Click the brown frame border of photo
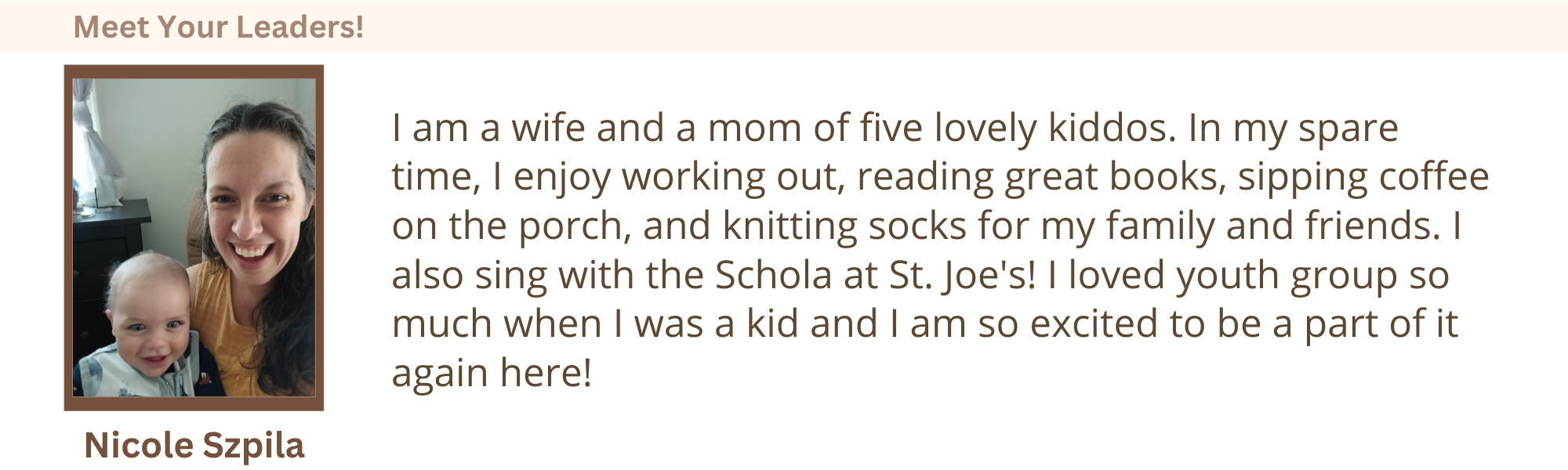This screenshot has height=470, width=1568. (x=194, y=71)
